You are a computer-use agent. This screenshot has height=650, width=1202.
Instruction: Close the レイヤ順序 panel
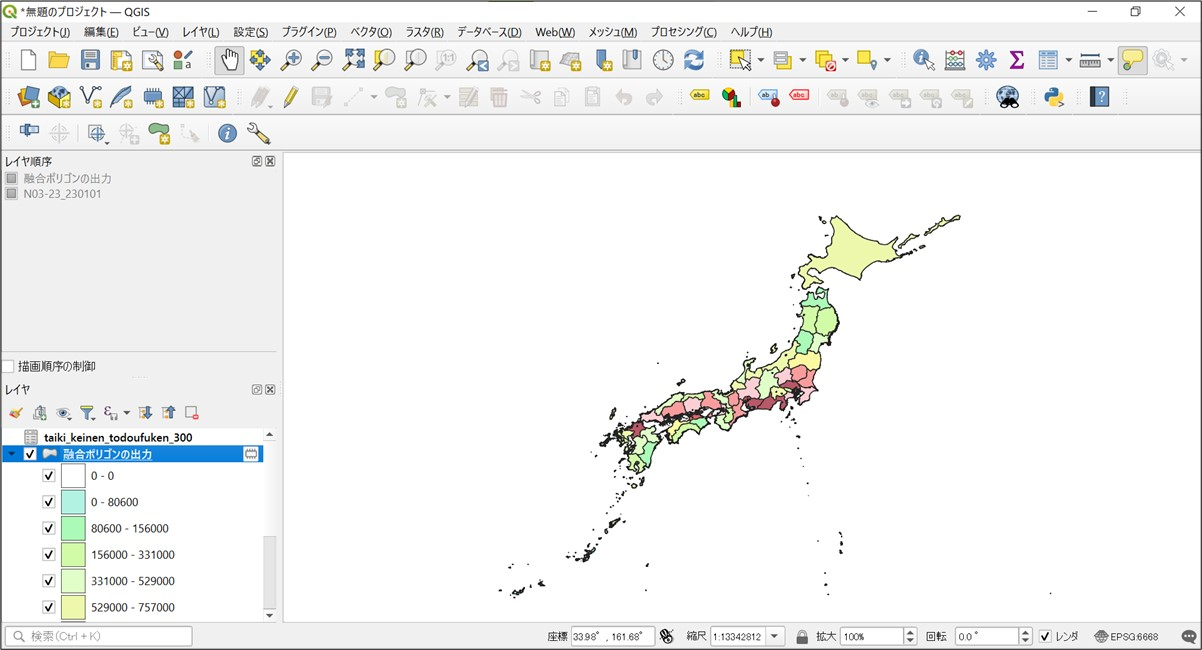pyautogui.click(x=270, y=161)
